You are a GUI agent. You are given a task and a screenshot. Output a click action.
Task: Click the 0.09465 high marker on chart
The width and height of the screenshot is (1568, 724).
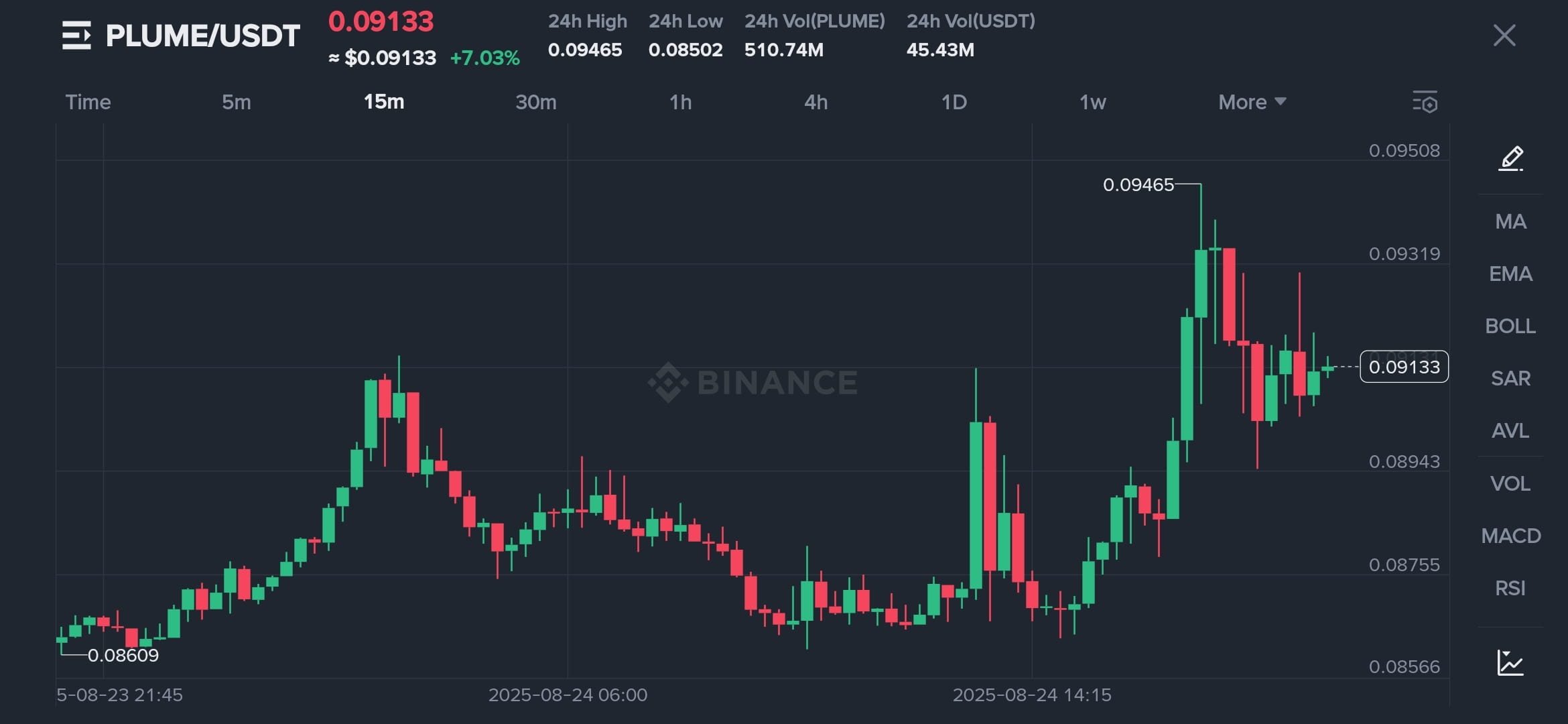pos(1138,184)
